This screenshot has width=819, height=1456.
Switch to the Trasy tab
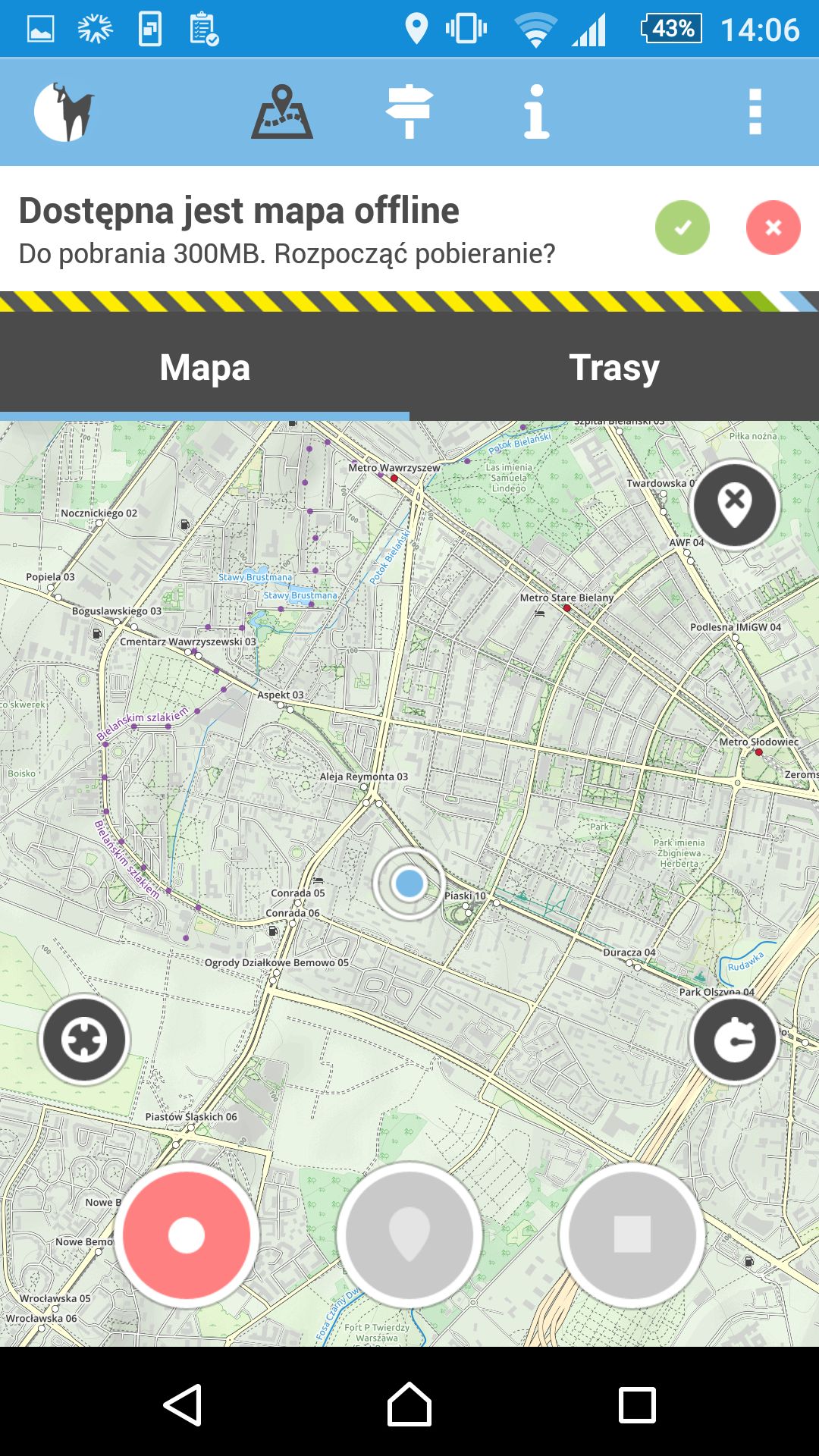tap(614, 367)
